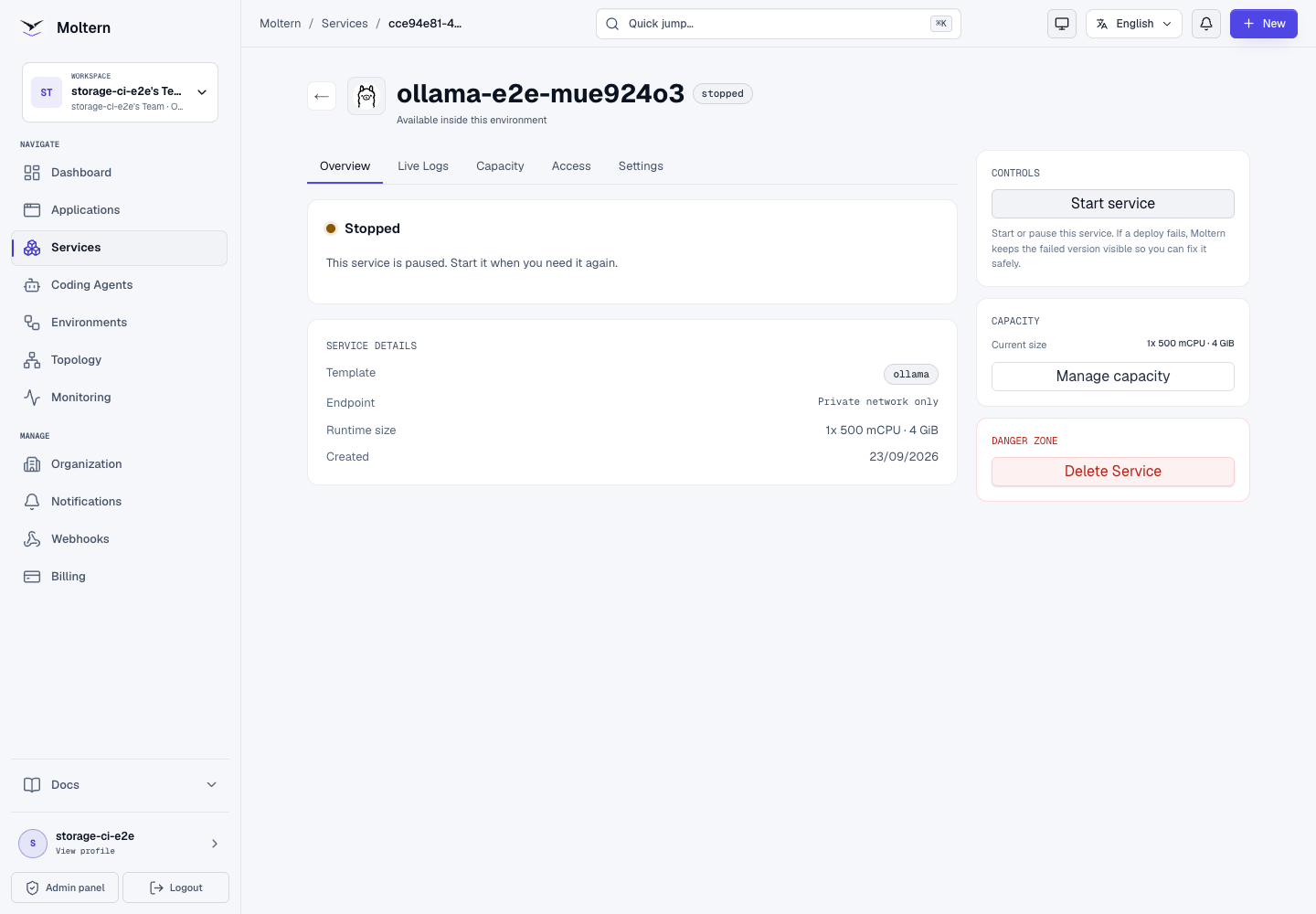Click the bell notifications icon in header
The width and height of the screenshot is (1316, 914).
pyautogui.click(x=1206, y=24)
